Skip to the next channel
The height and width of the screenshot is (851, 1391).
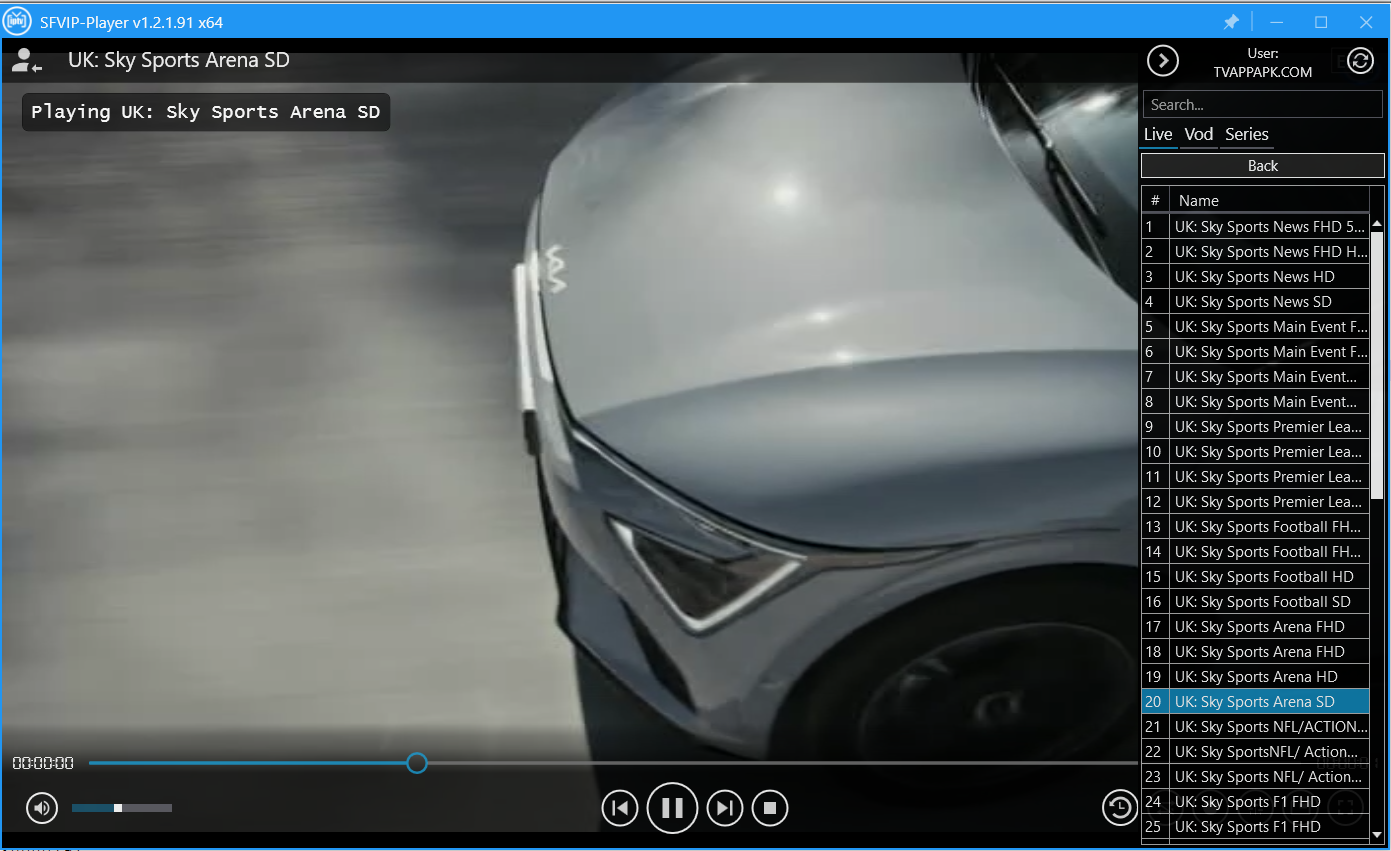(x=725, y=808)
